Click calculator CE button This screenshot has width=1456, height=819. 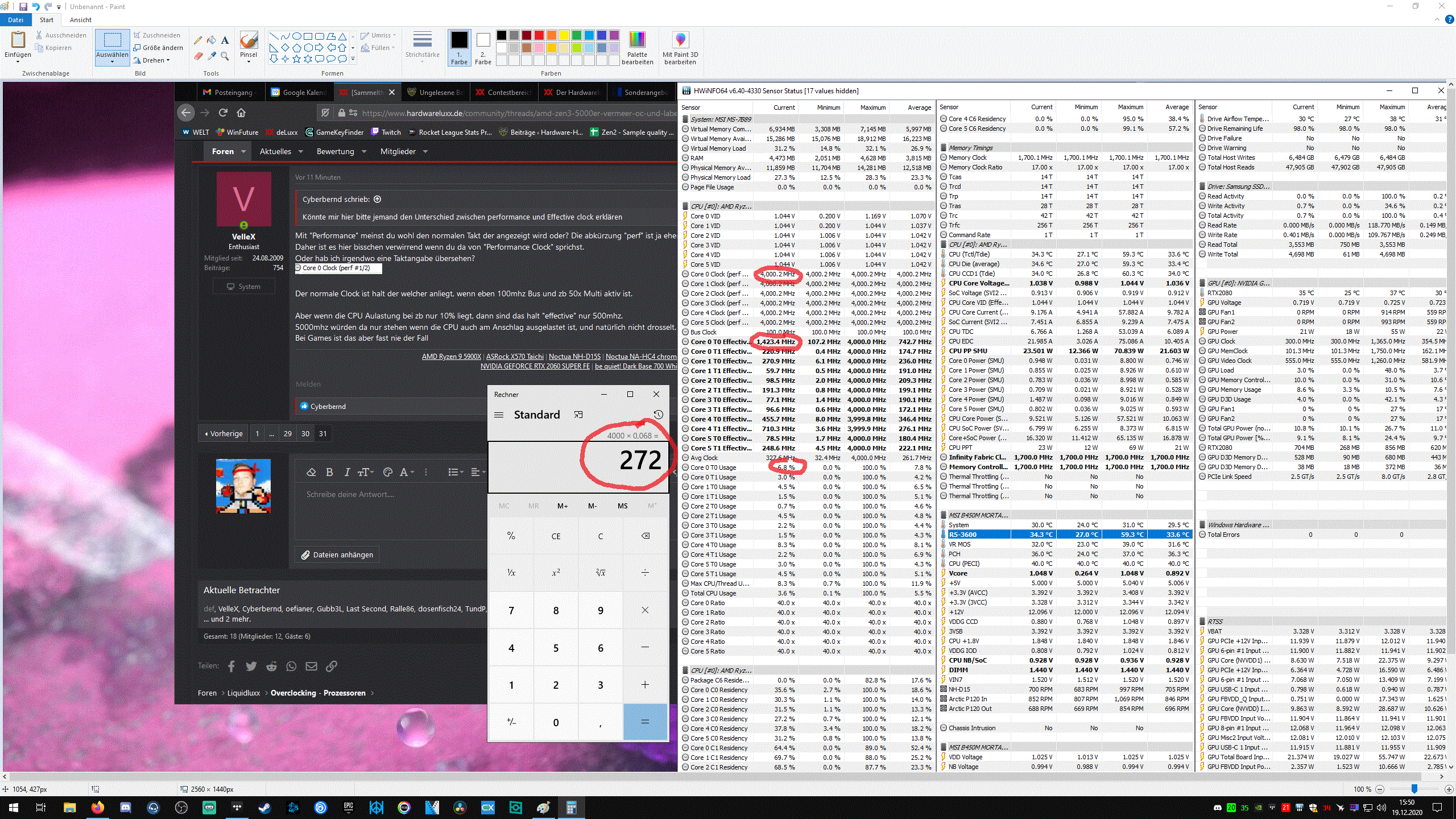tap(556, 536)
